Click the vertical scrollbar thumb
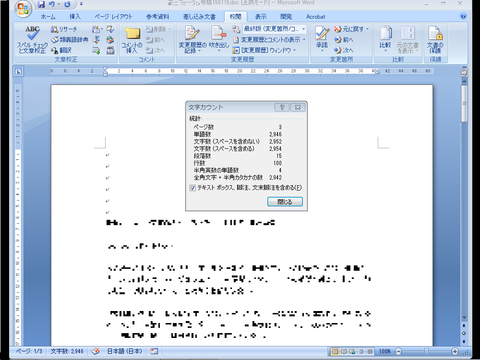The height and width of the screenshot is (360, 480). pyautogui.click(x=464, y=103)
